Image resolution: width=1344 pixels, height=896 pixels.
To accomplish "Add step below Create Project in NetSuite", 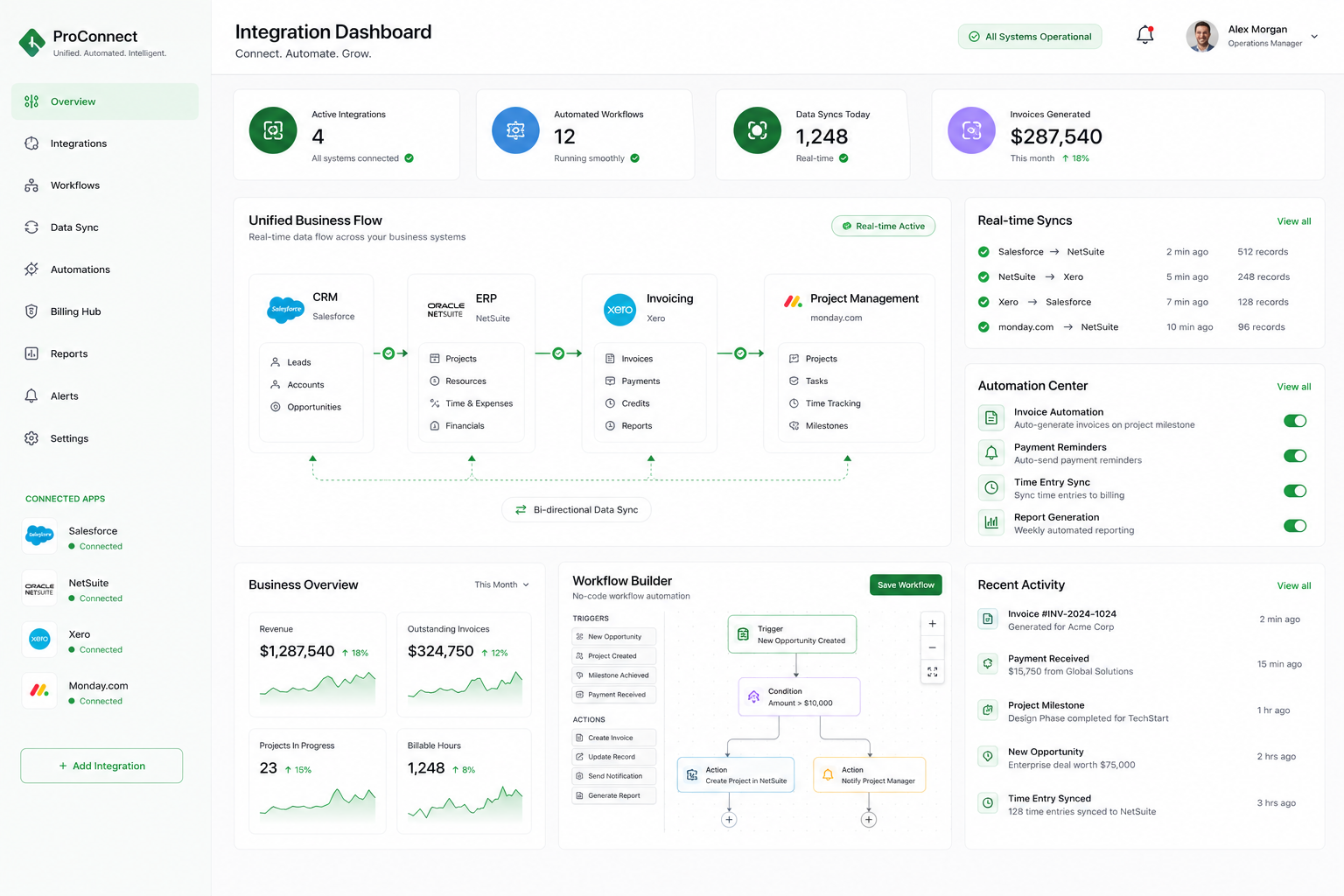I will tap(729, 820).
